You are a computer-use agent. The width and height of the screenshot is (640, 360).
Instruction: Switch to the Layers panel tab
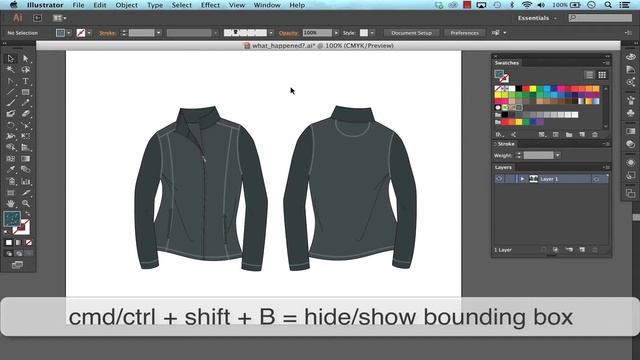[x=503, y=167]
